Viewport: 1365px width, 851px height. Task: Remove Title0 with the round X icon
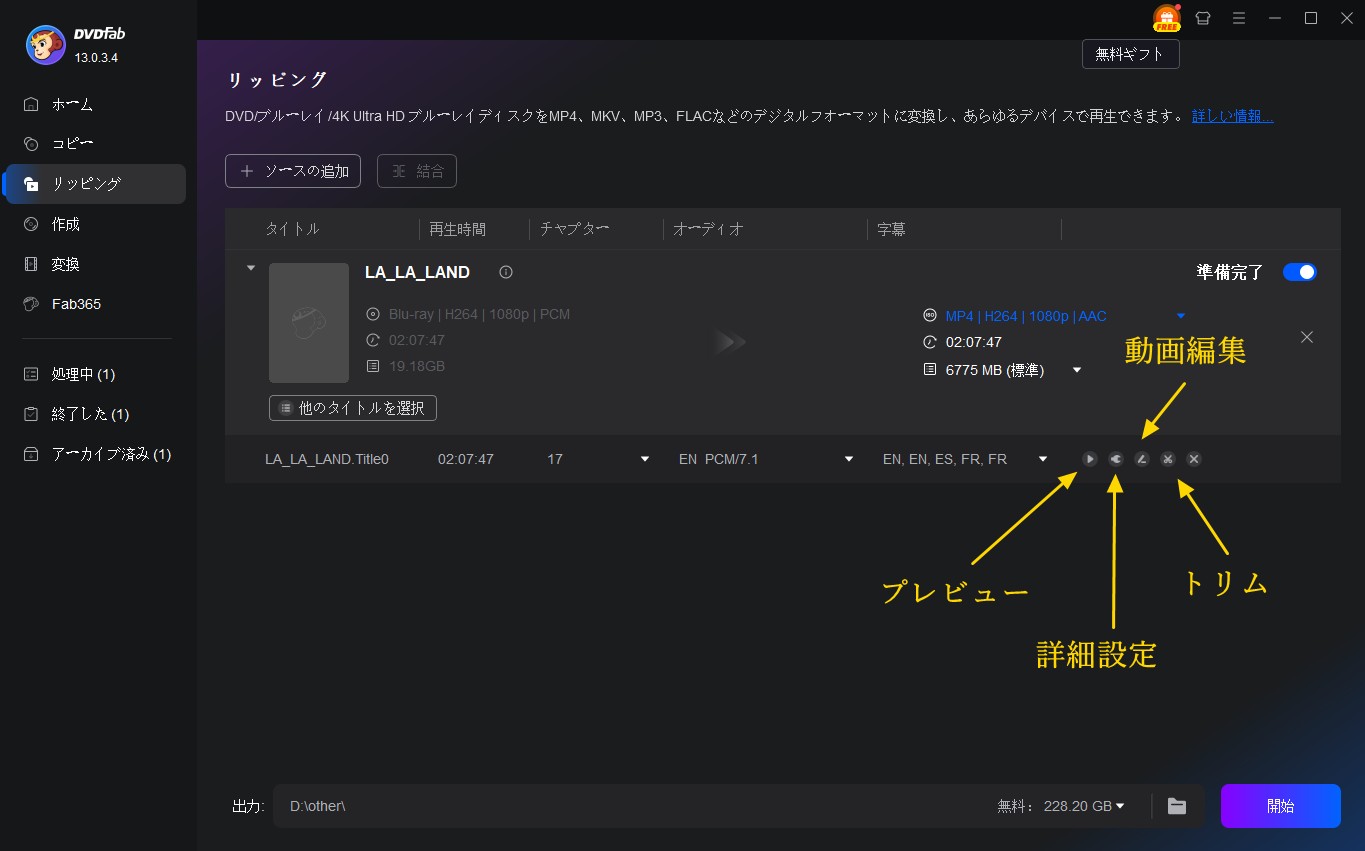pyautogui.click(x=1194, y=459)
